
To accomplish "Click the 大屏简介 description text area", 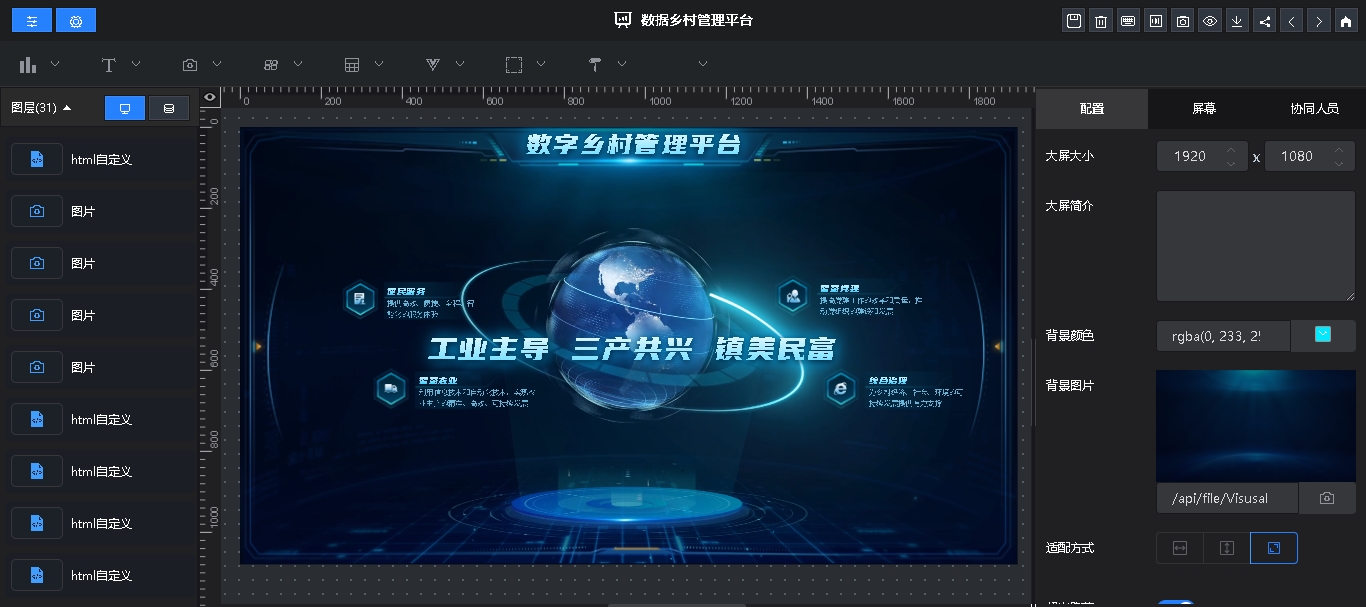I will (x=1255, y=246).
